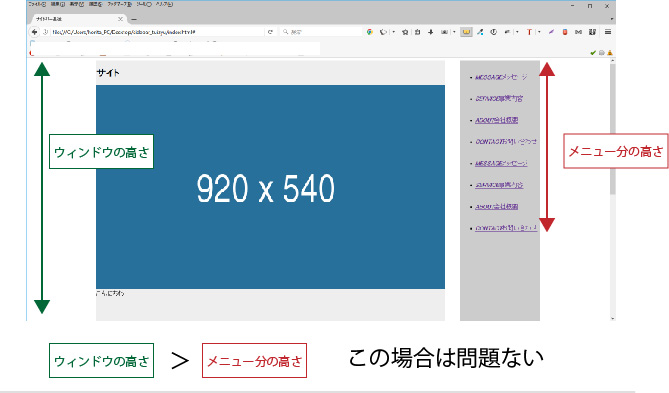Open dropdown arrow beside the red T icon
Screen dimensions: 669x393
(x=539, y=32)
